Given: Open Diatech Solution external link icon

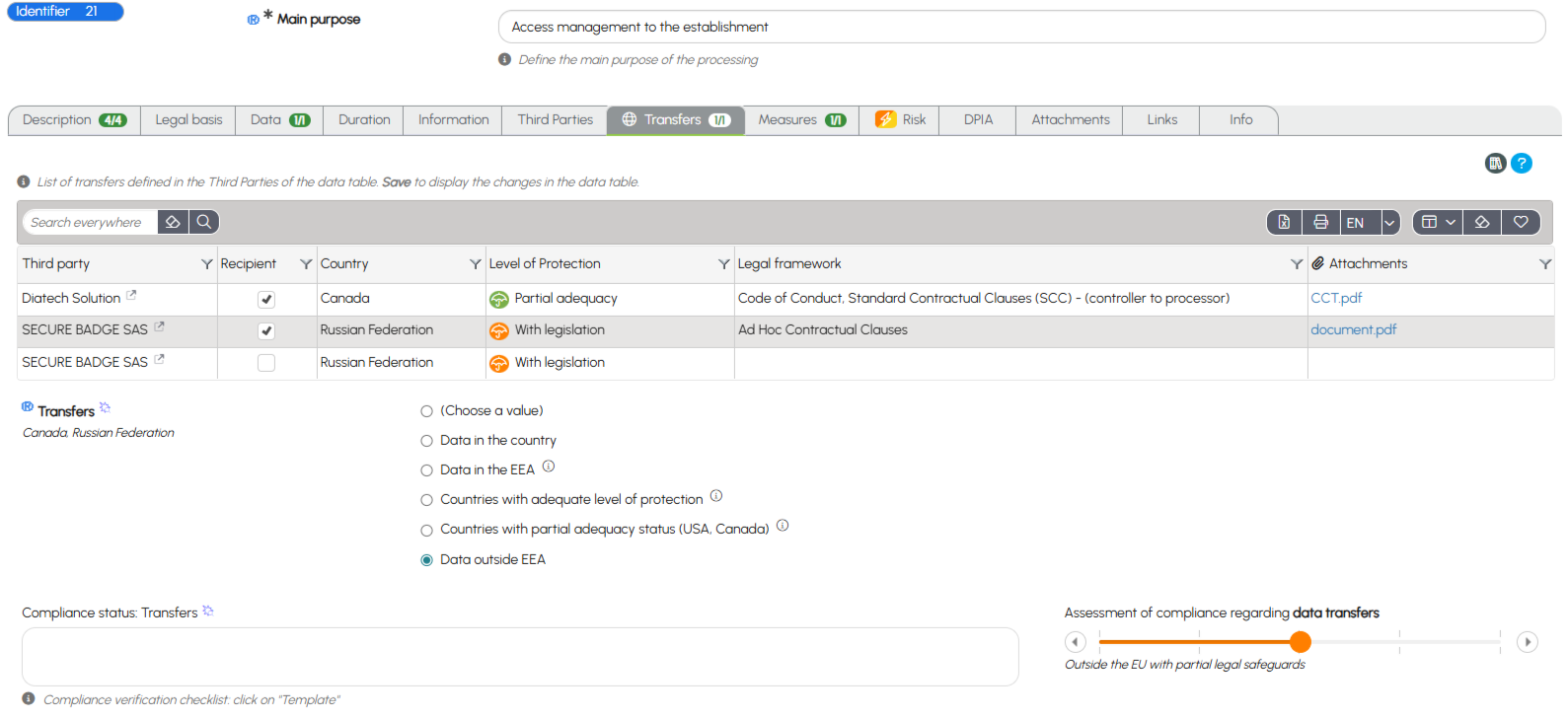Looking at the screenshot, I should [131, 296].
